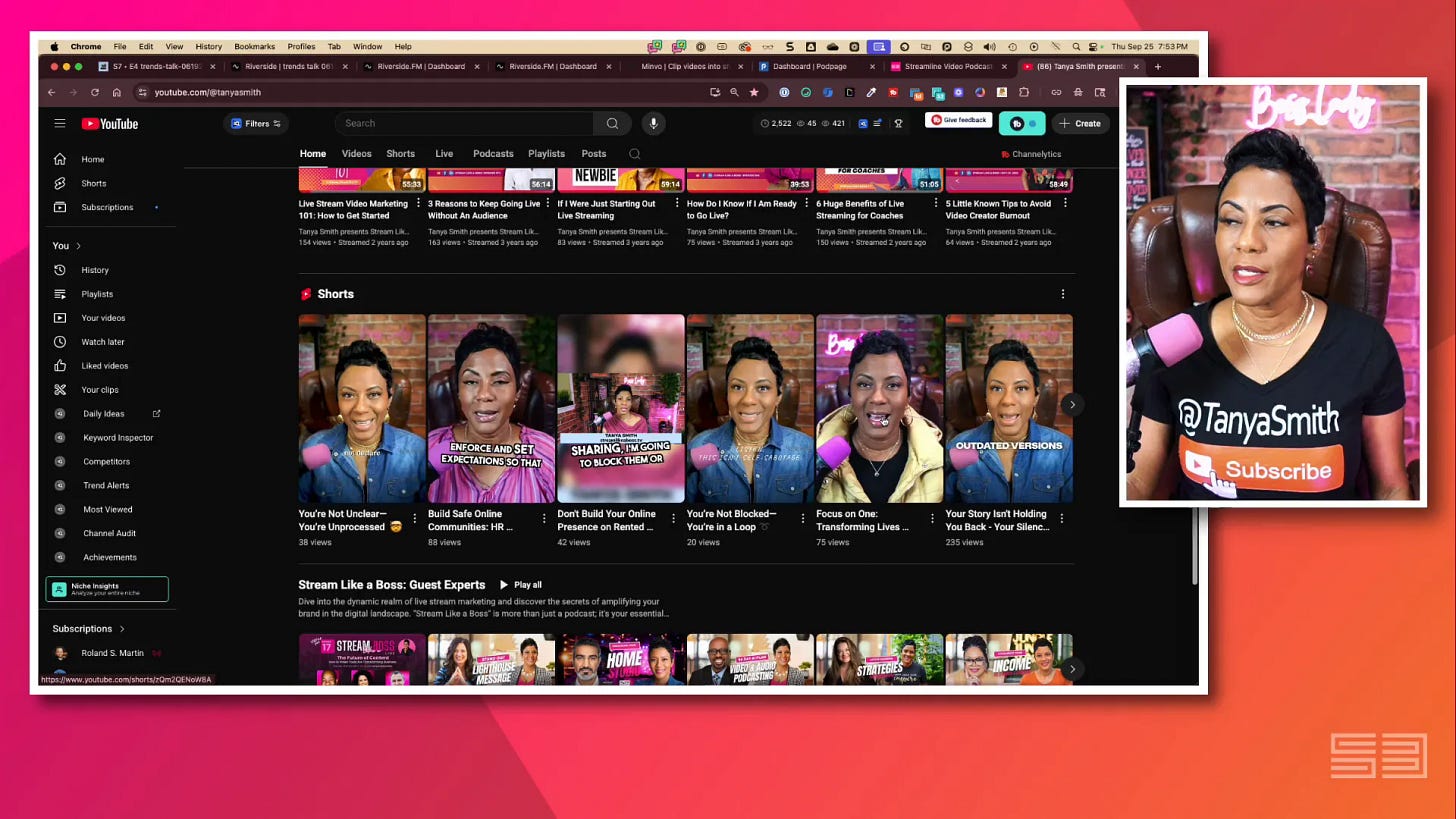Click the Chrome address bar URL

(x=207, y=92)
